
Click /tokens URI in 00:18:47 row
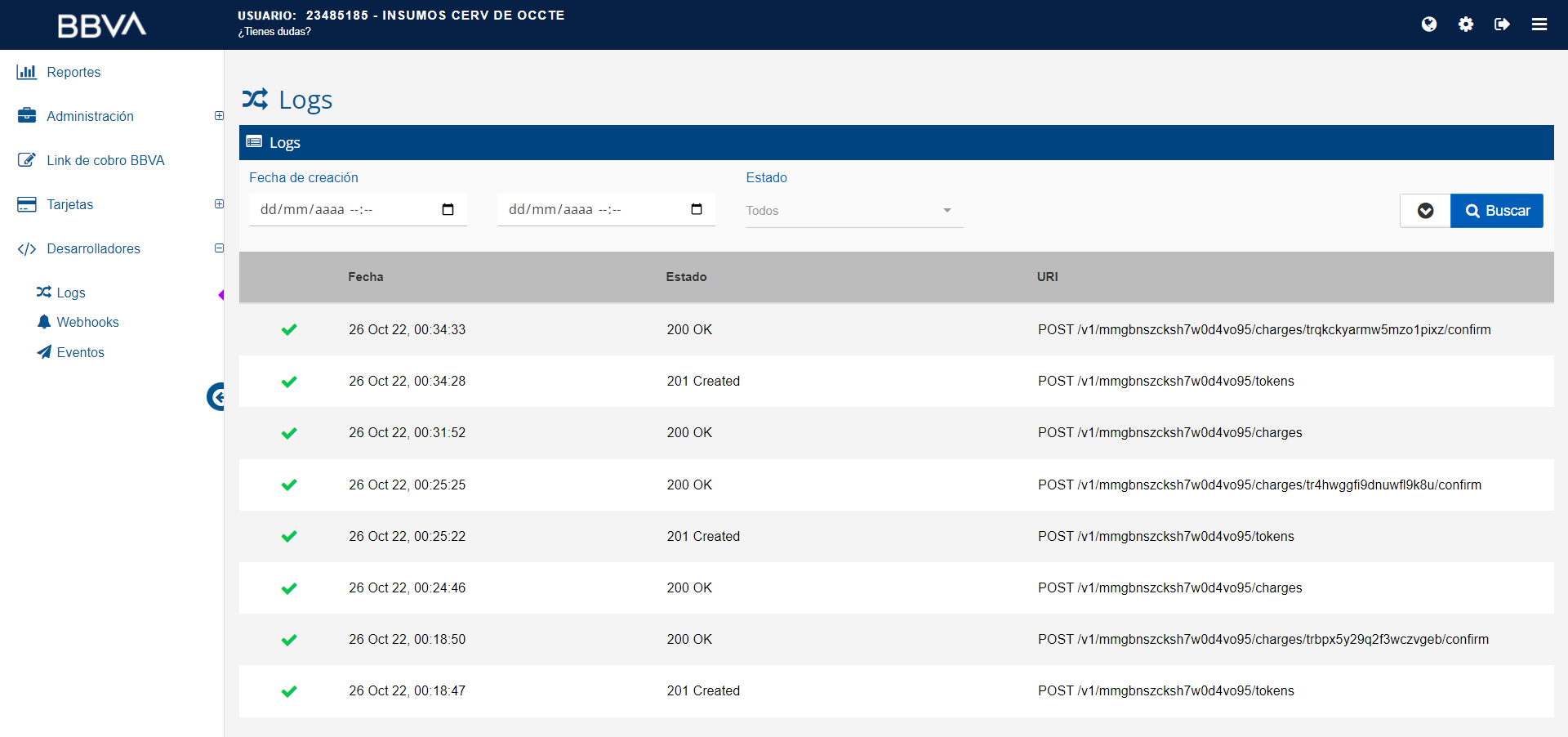point(1166,690)
